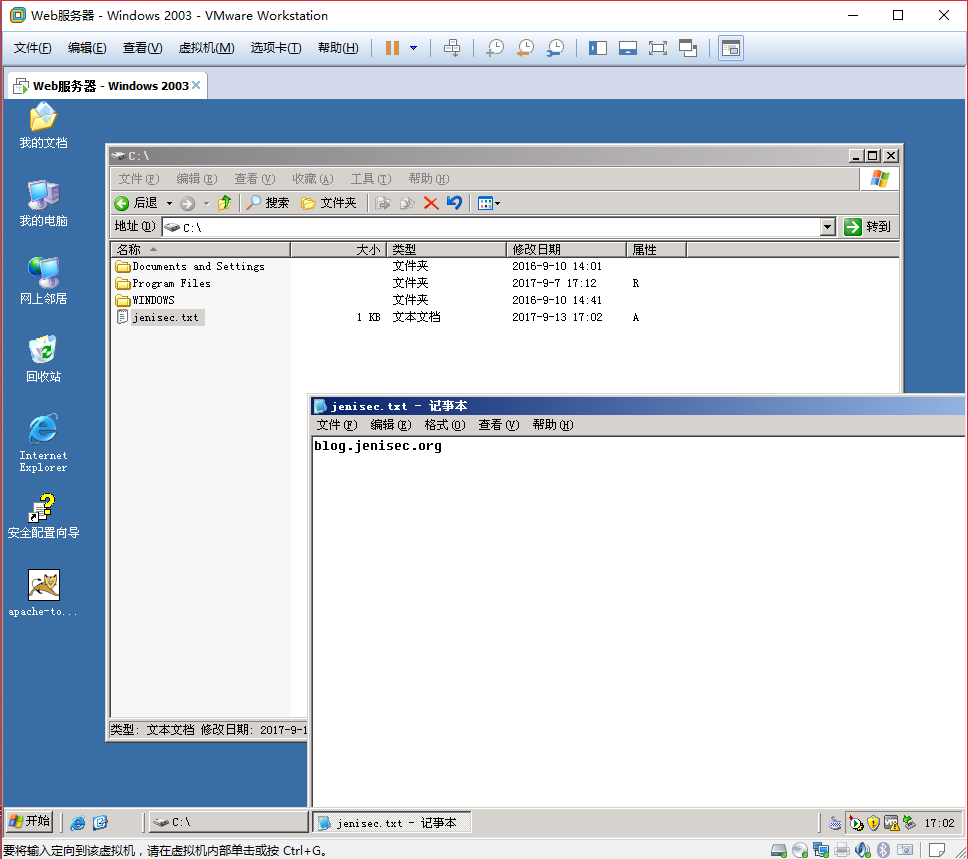
Task: Select the apache-tomcat desktop icon
Action: (43, 593)
